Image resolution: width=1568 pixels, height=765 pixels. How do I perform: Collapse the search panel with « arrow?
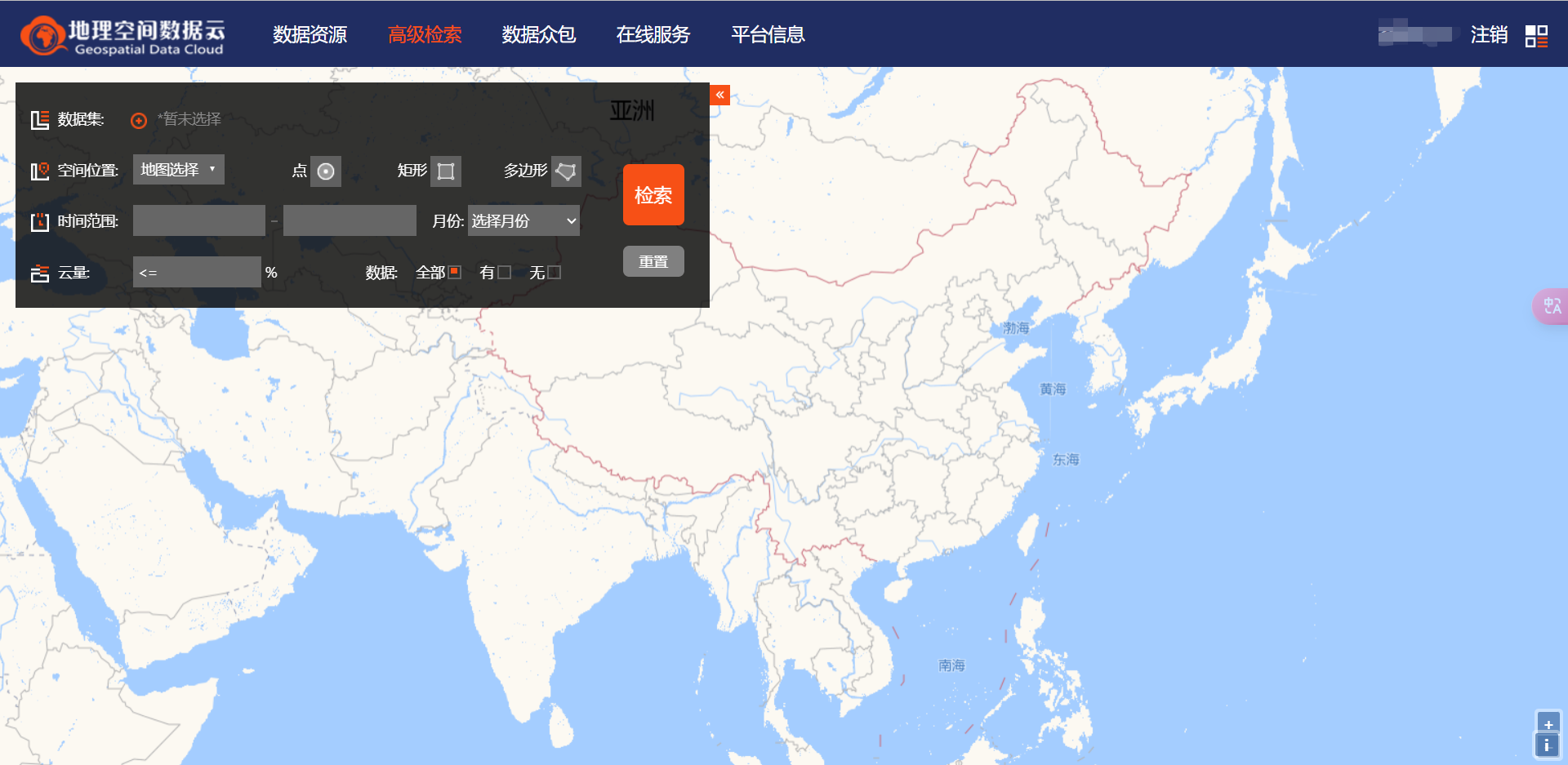coord(719,95)
